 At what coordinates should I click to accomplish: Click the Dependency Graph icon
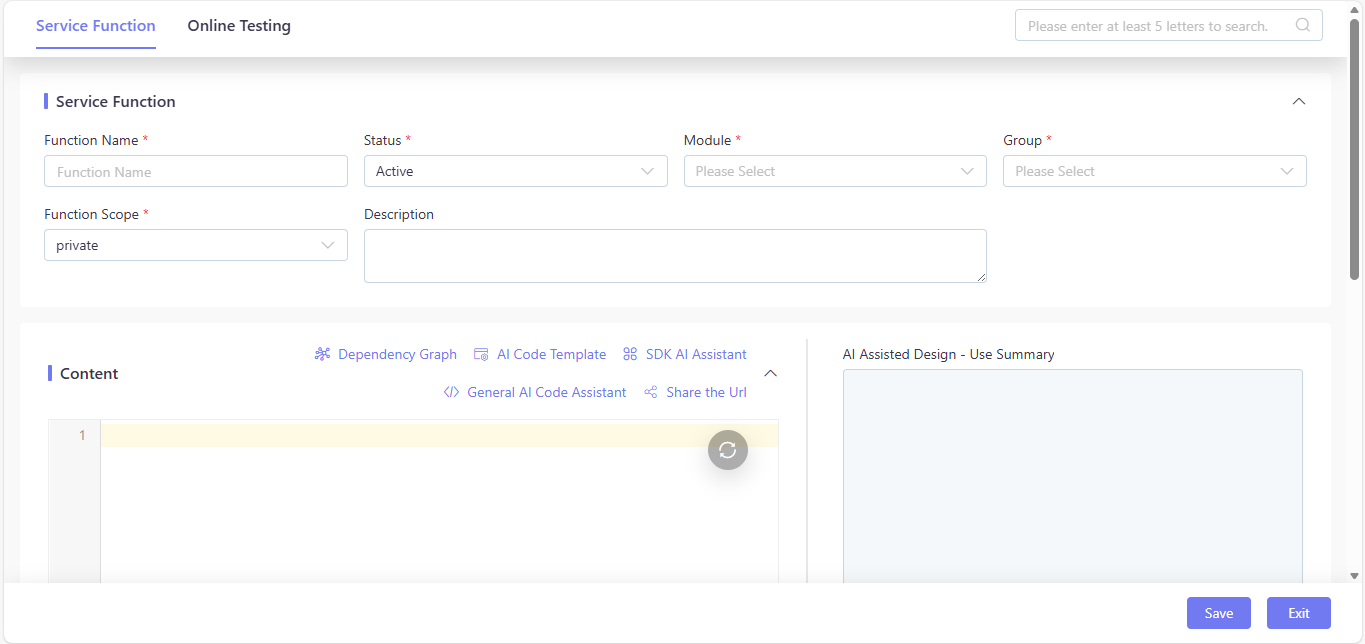322,354
